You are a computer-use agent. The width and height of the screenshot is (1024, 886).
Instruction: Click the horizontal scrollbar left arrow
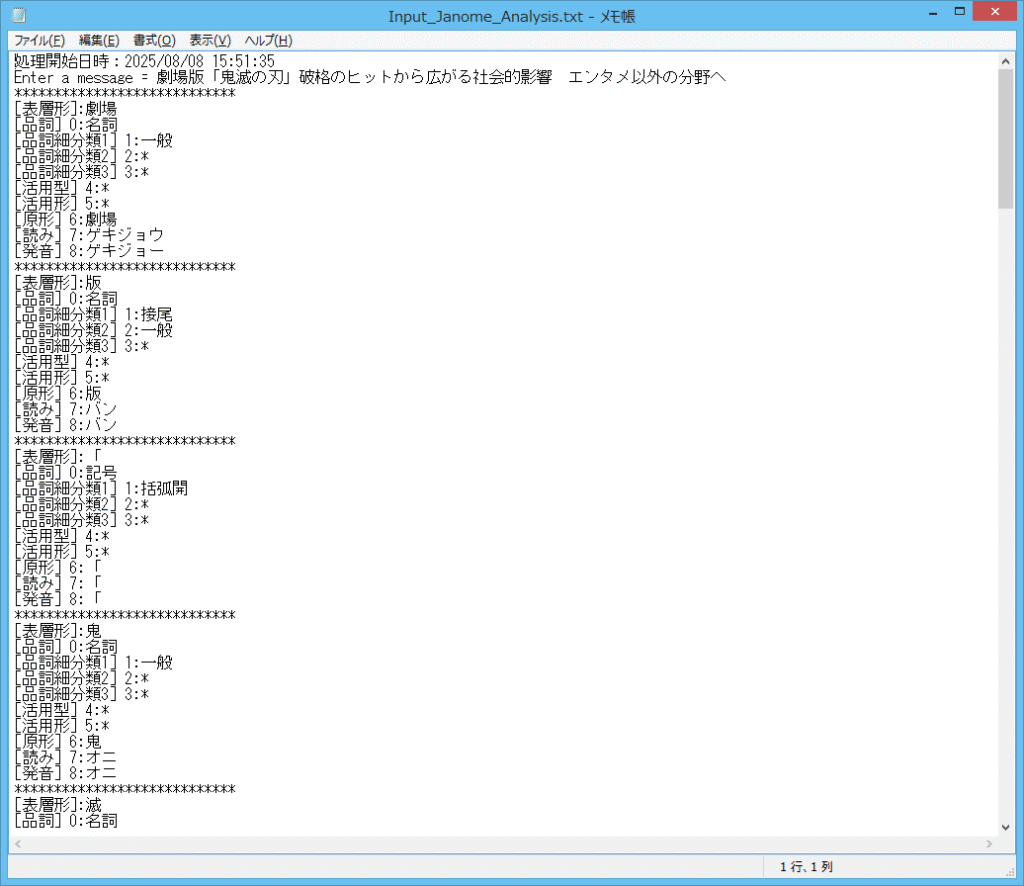click(x=17, y=845)
